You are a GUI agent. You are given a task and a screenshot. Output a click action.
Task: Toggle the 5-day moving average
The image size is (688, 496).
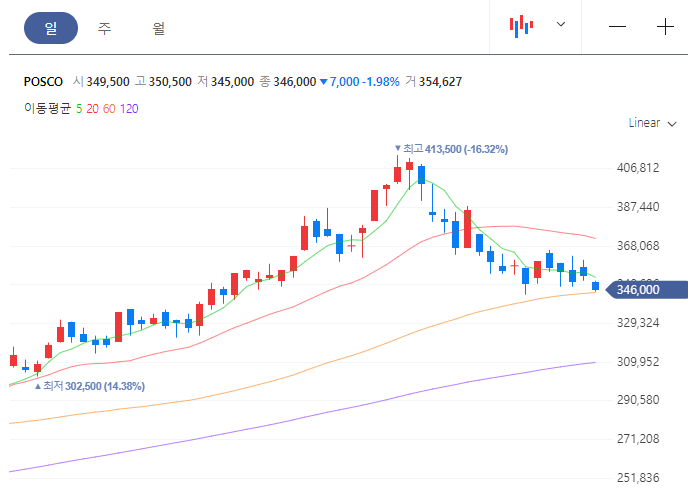[79, 108]
